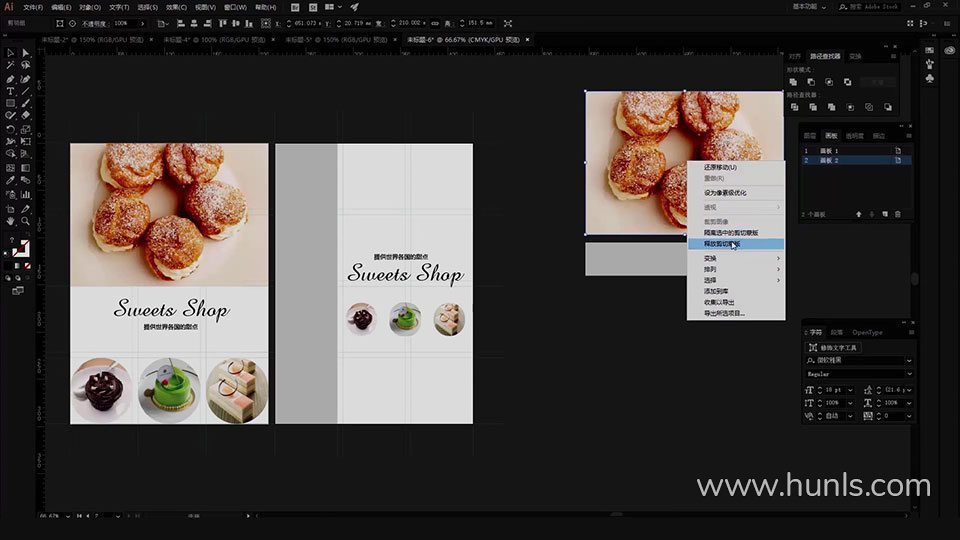Click the Divide pathfinder icon
Viewport: 960px width, 540px height.
pyautogui.click(x=794, y=107)
